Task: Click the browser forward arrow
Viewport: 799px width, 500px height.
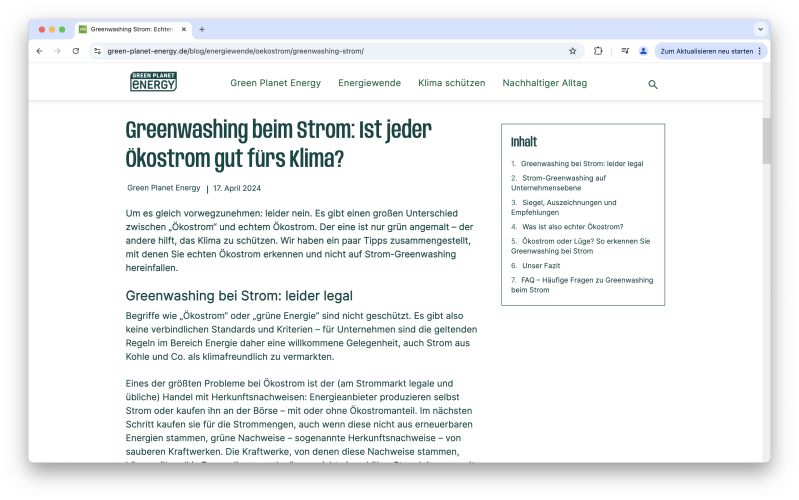Action: 58,51
